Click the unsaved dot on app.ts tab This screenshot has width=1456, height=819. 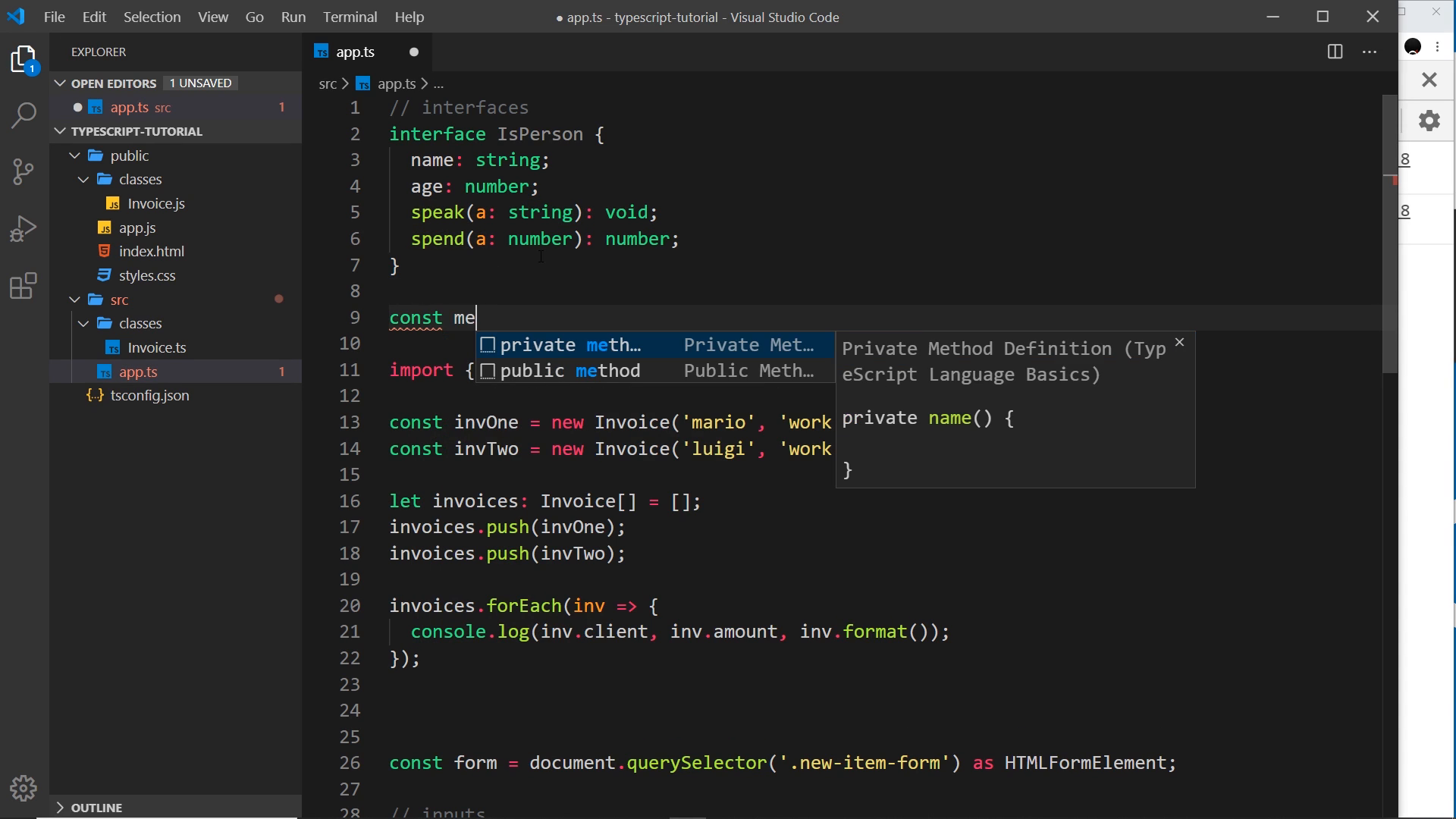(414, 52)
